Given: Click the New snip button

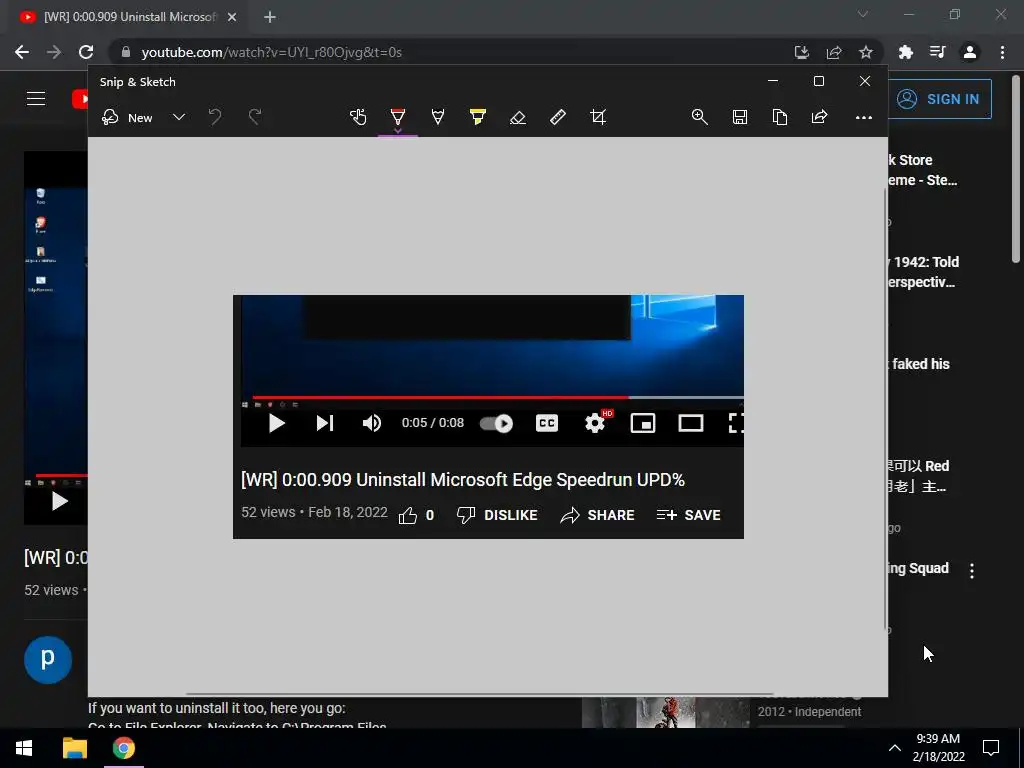Looking at the screenshot, I should 127,118.
